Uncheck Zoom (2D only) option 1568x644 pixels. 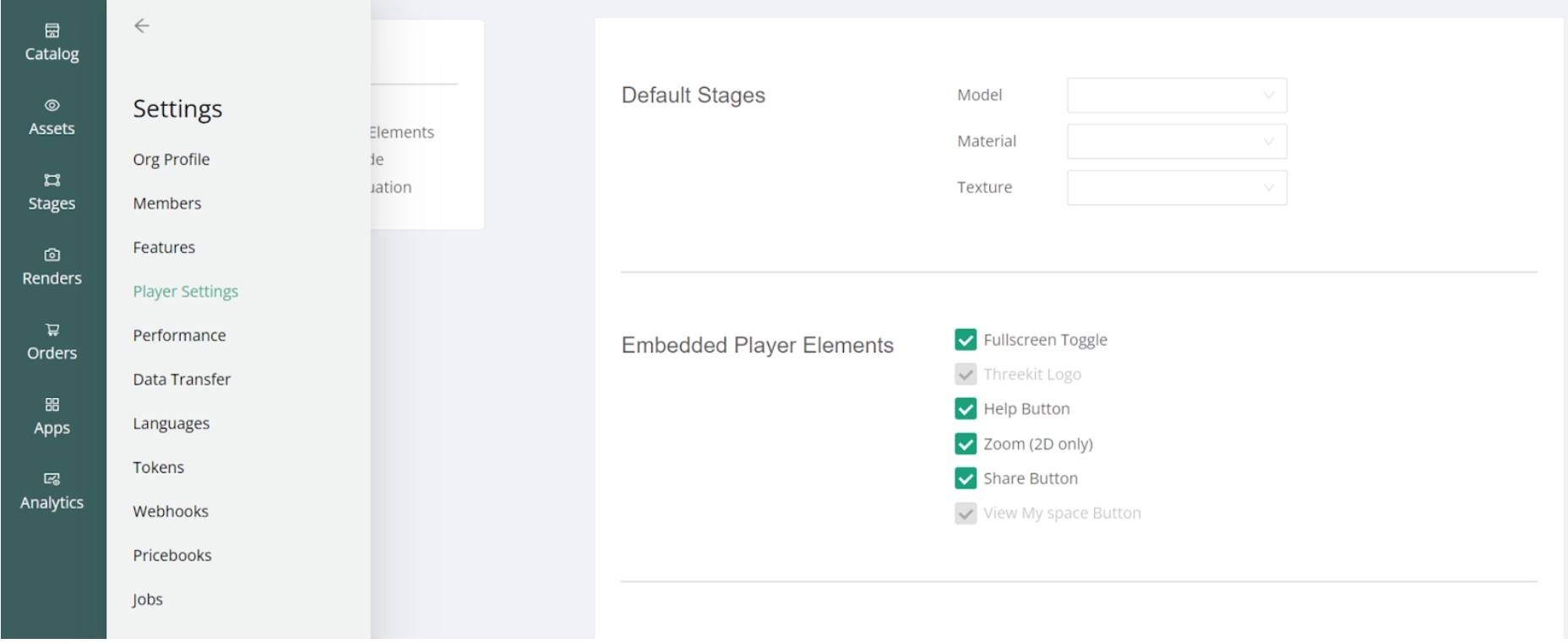[x=966, y=444]
